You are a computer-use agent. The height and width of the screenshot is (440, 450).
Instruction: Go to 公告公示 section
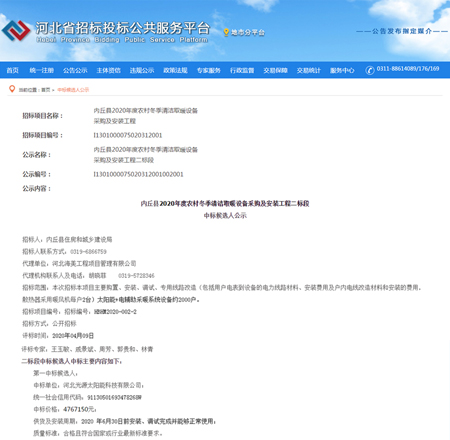(75, 70)
